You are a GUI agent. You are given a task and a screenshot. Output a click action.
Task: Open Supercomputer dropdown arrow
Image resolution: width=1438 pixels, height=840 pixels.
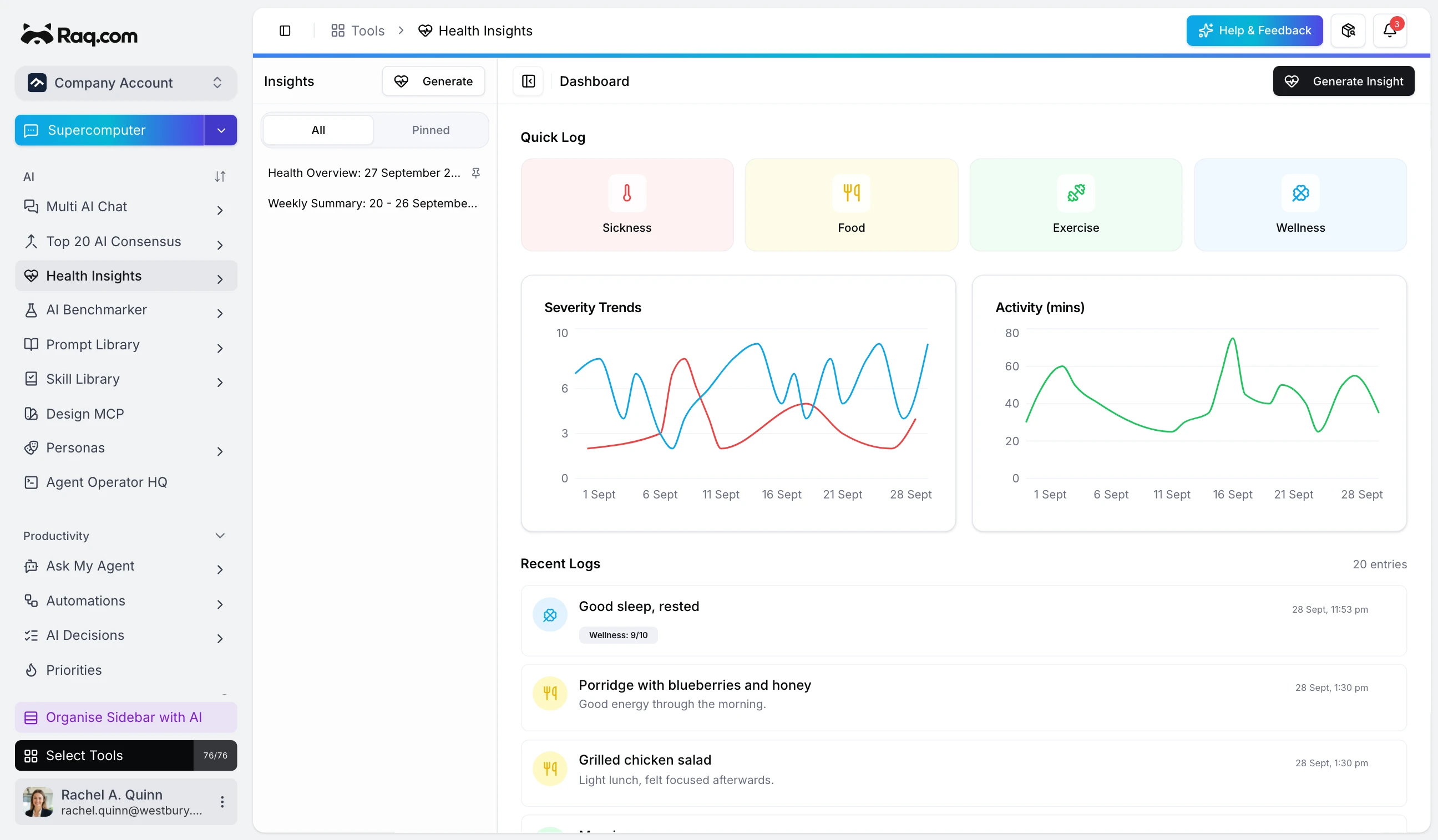tap(221, 130)
